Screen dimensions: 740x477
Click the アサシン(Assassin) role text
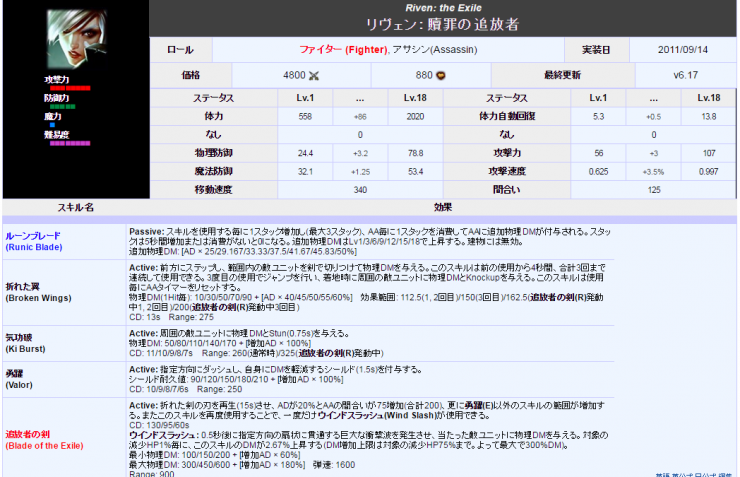pyautogui.click(x=435, y=50)
